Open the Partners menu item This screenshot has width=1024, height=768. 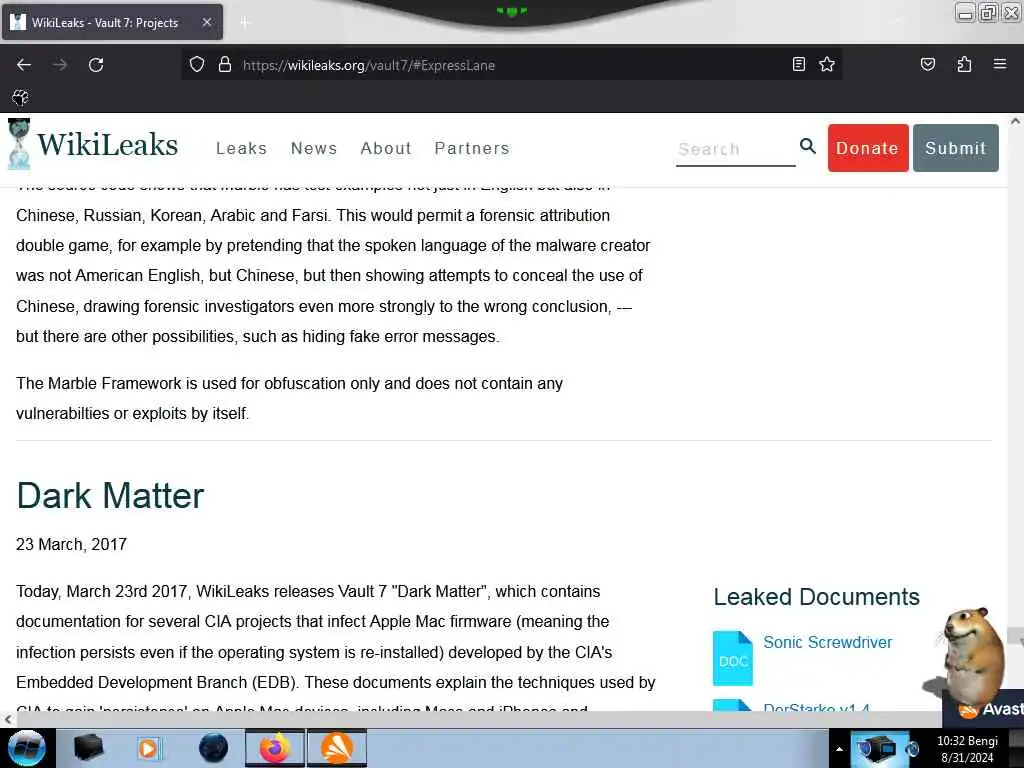472,148
